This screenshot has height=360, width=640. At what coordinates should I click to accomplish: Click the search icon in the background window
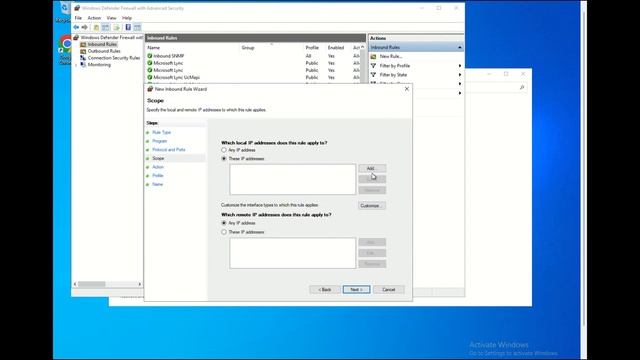click(522, 87)
